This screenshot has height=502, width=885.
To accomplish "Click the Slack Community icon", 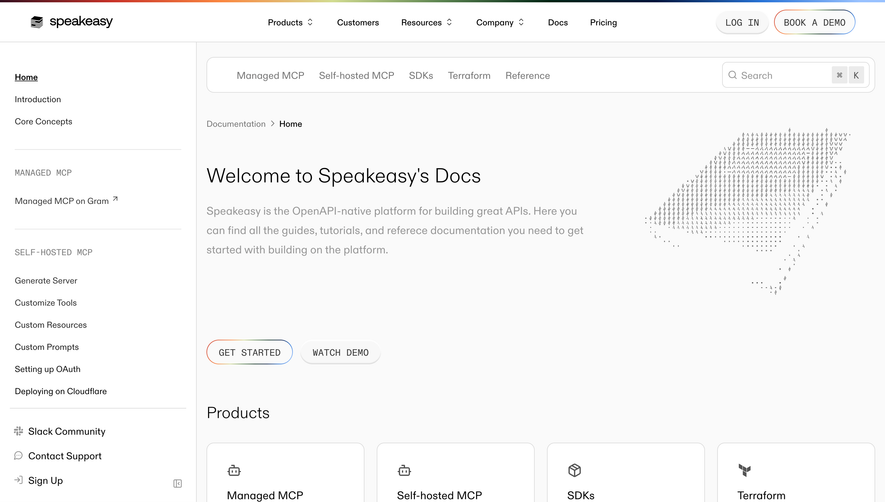I will (x=18, y=431).
